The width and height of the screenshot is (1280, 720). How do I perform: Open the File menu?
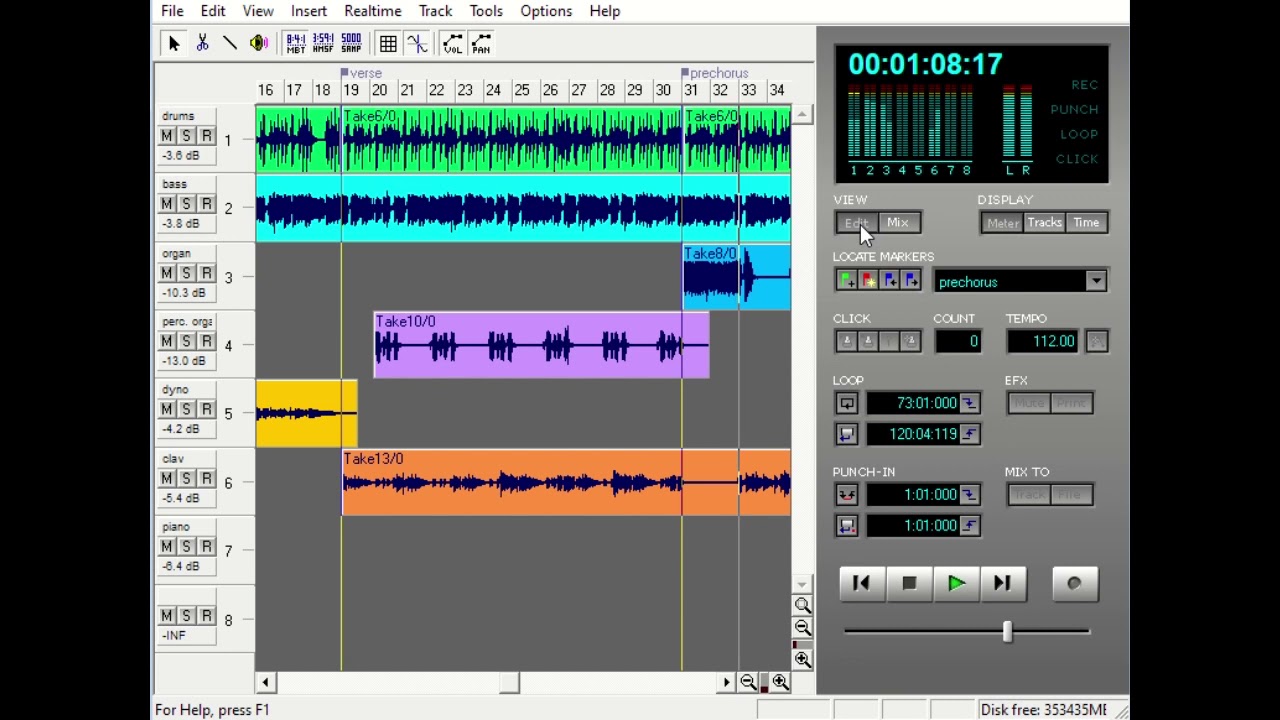172,11
